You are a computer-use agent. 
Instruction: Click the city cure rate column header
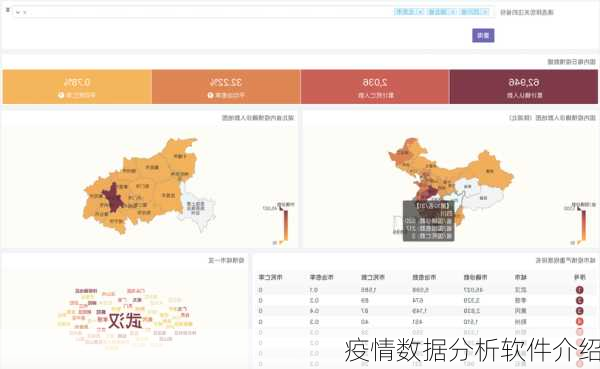click(321, 277)
